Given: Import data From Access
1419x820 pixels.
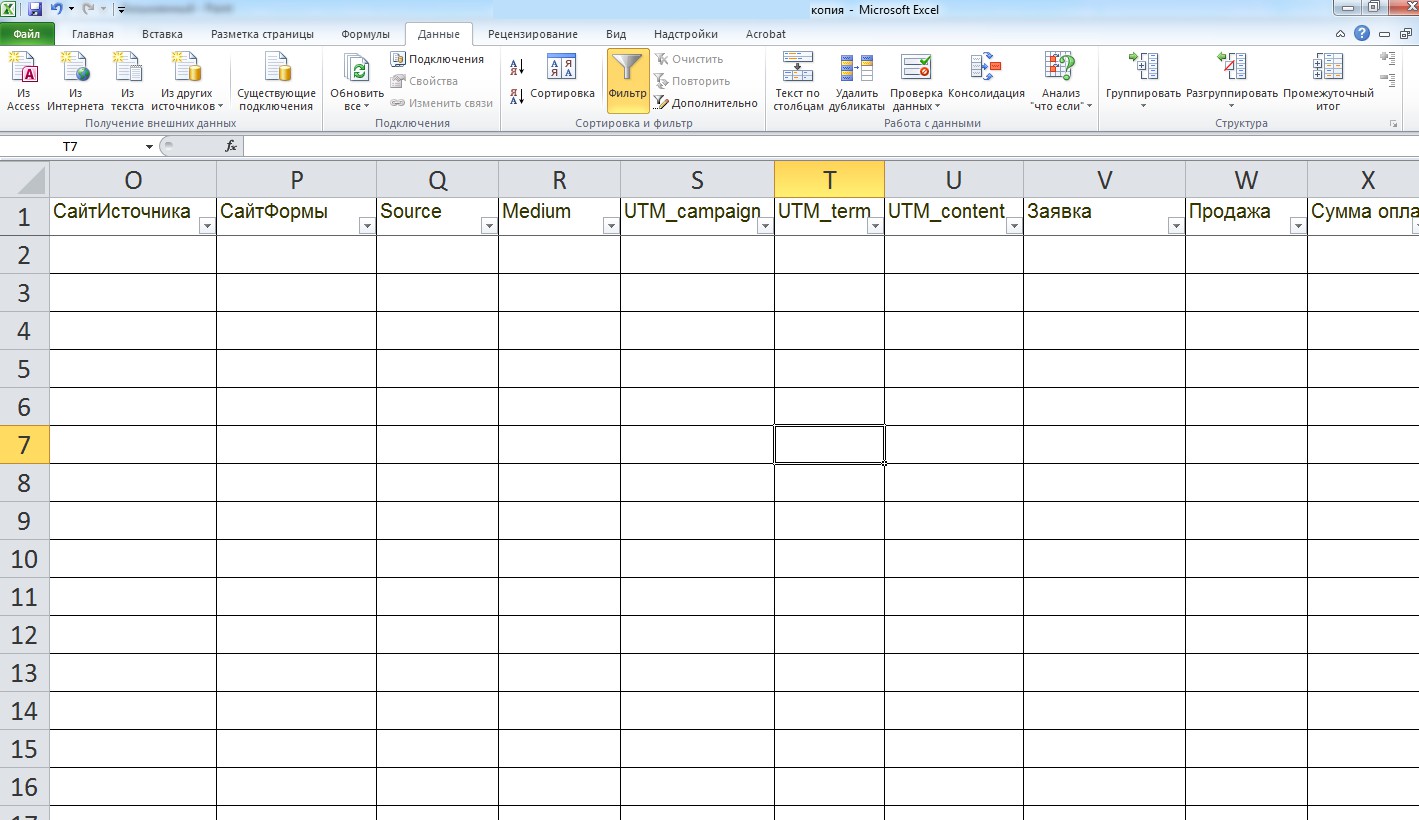Looking at the screenshot, I should pos(22,82).
